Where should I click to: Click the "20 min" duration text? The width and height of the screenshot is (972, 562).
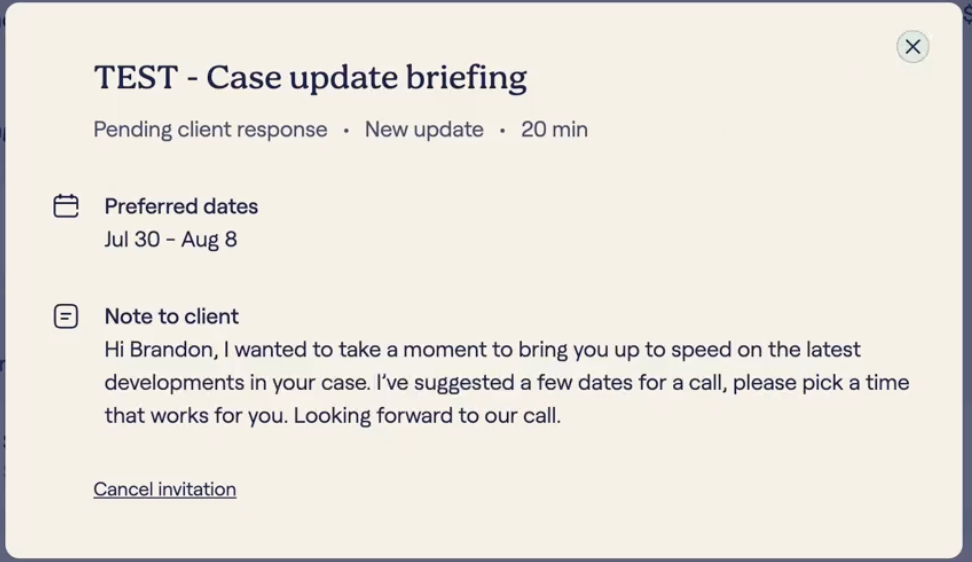tap(554, 130)
